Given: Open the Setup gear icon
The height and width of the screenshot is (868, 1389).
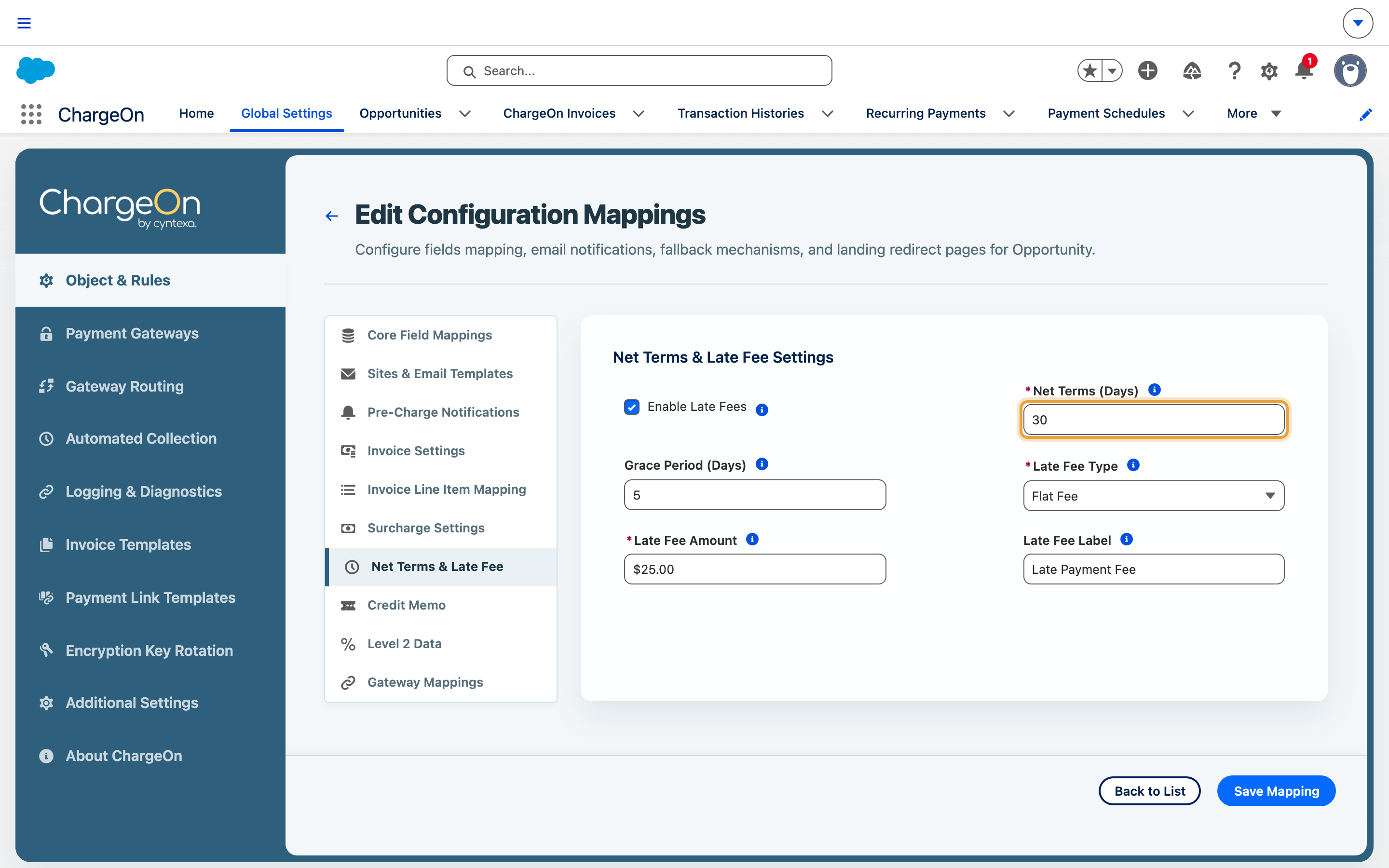Looking at the screenshot, I should click(1269, 71).
